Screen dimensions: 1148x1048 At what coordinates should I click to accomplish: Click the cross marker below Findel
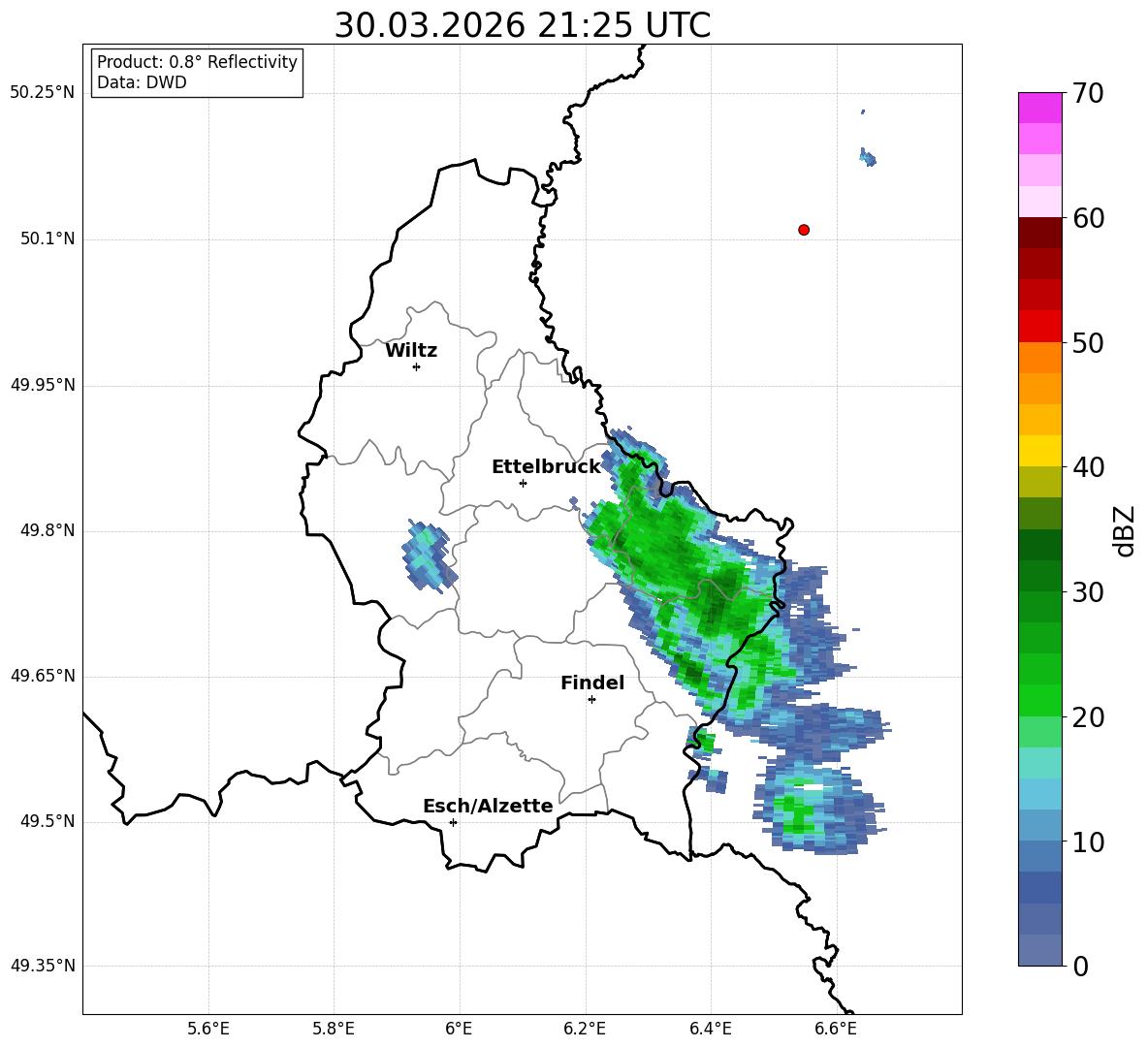point(591,700)
